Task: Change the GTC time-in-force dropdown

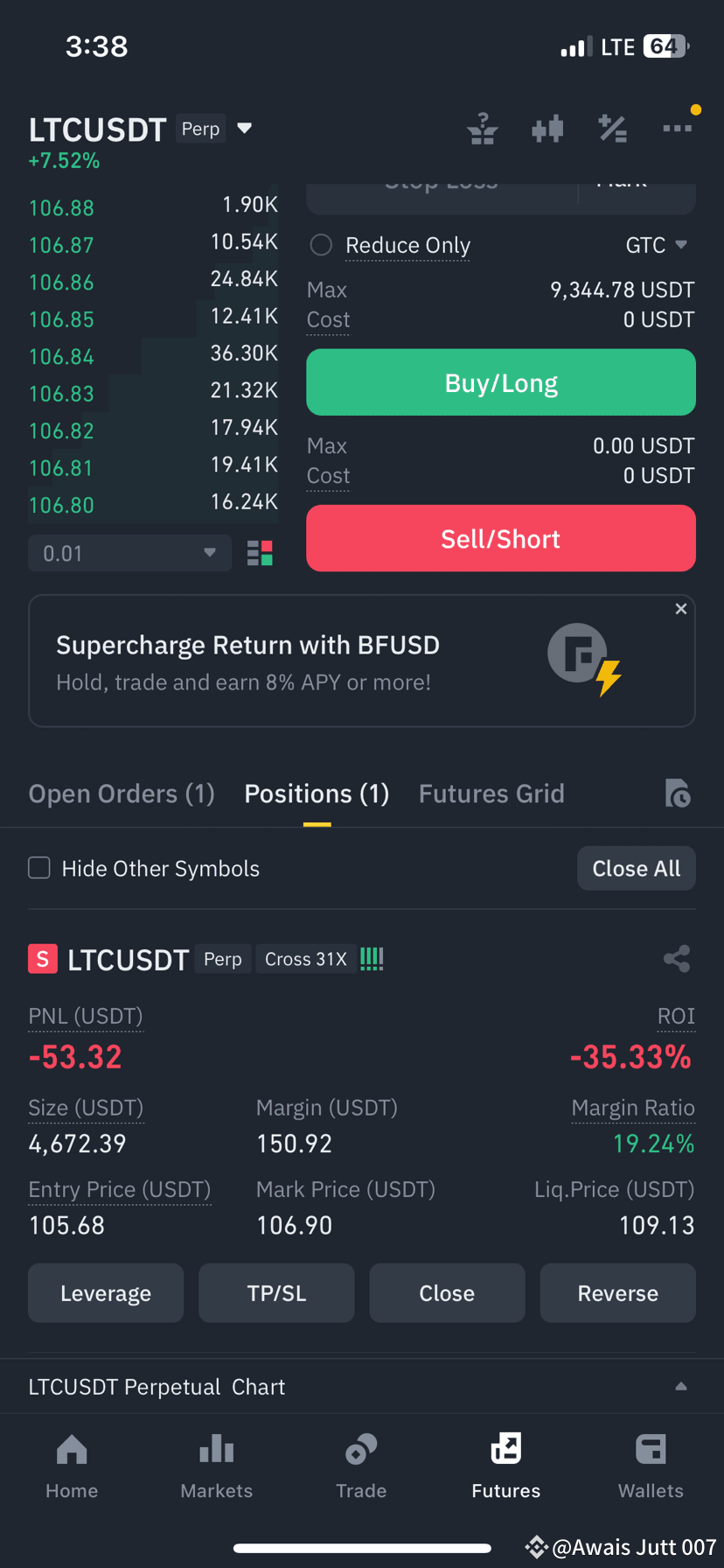Action: (657, 245)
